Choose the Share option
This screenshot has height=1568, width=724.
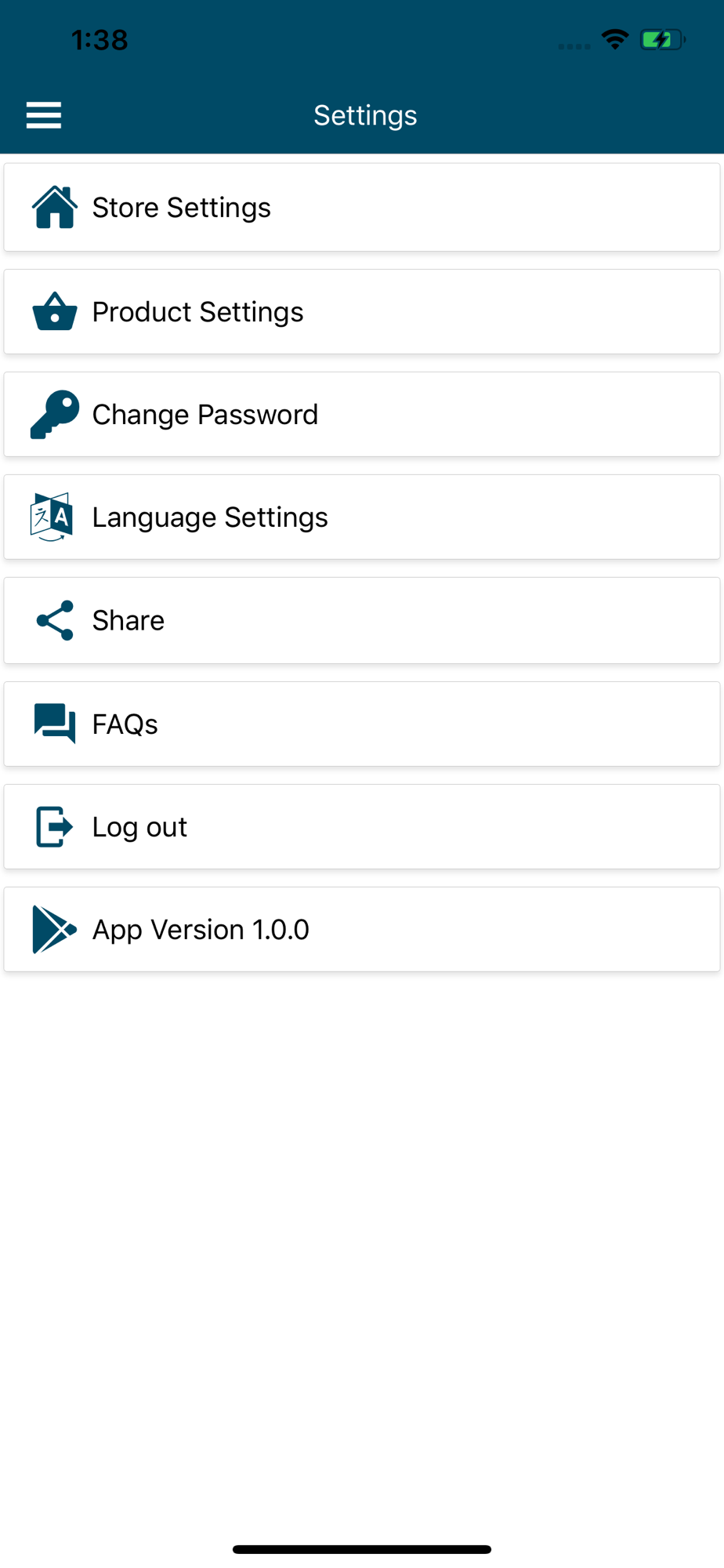click(x=129, y=621)
